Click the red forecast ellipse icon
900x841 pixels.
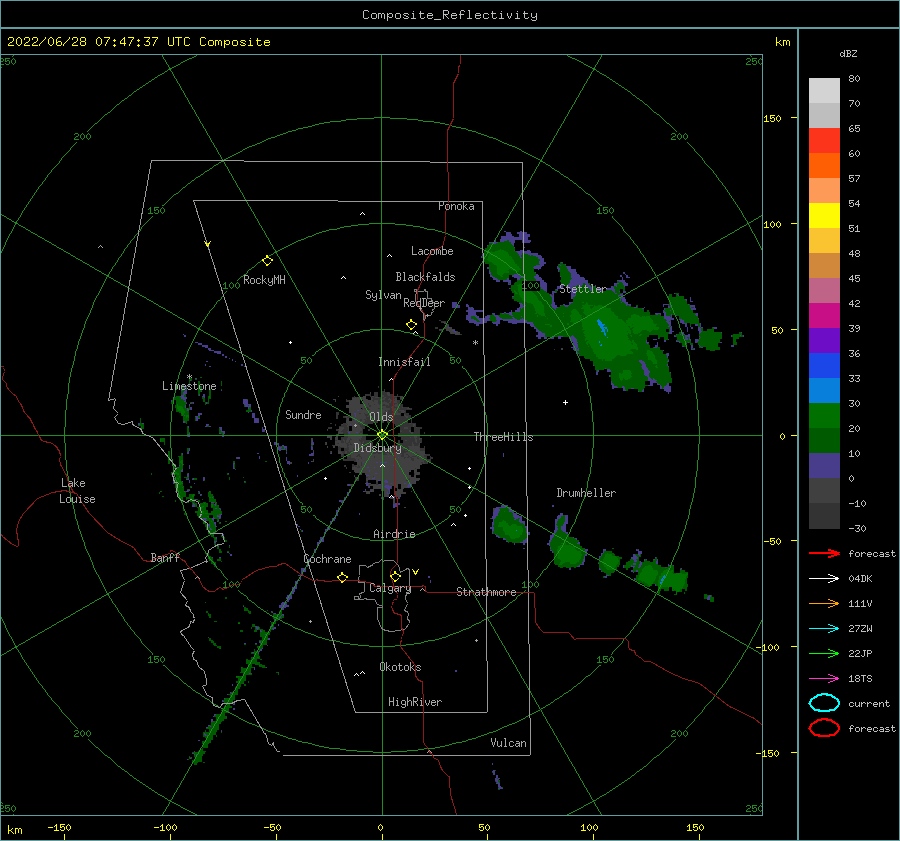824,728
